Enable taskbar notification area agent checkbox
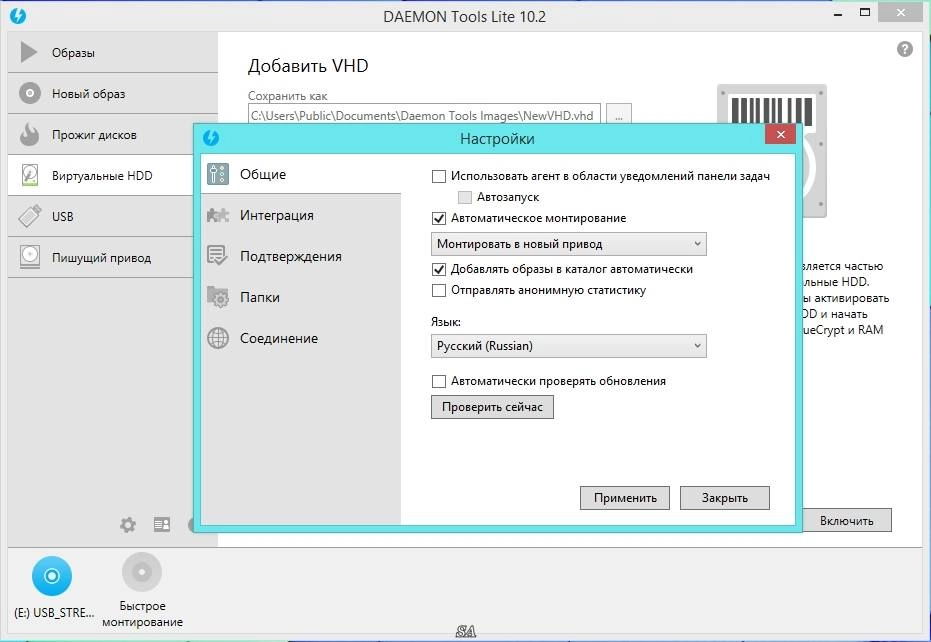The image size is (931, 642). pos(439,176)
